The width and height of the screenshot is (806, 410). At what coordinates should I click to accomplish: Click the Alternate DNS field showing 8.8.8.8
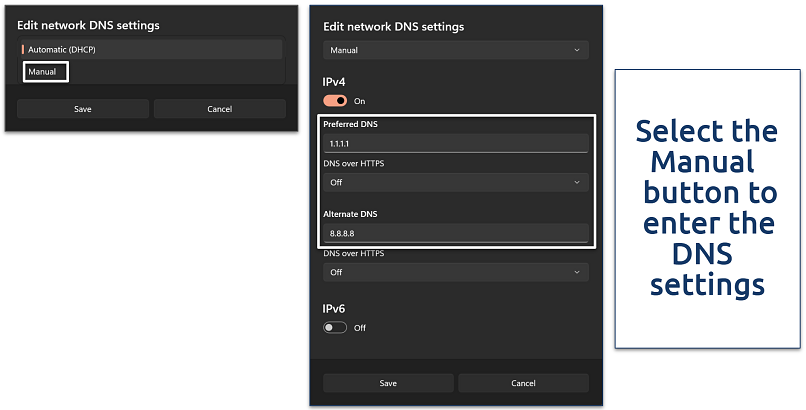tap(455, 233)
